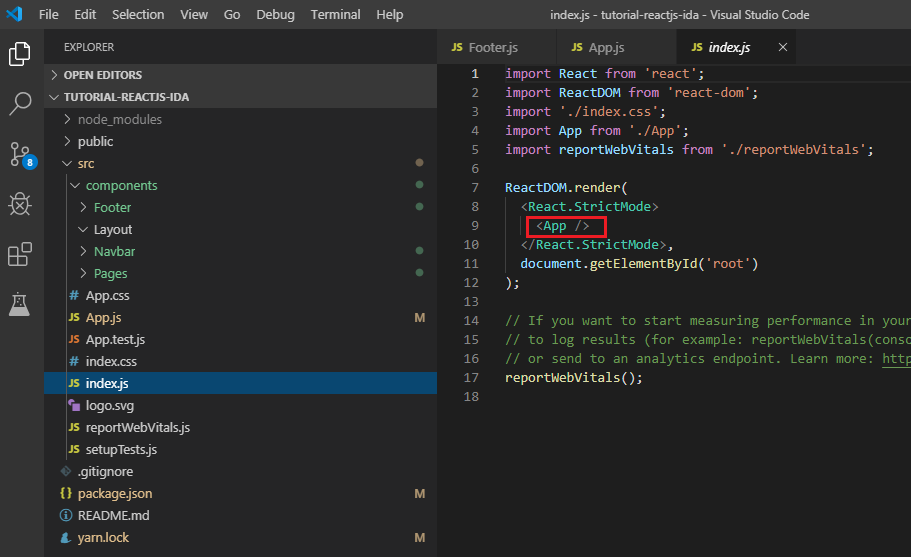Open reportWebVitals.js in the explorer

(x=241, y=427)
